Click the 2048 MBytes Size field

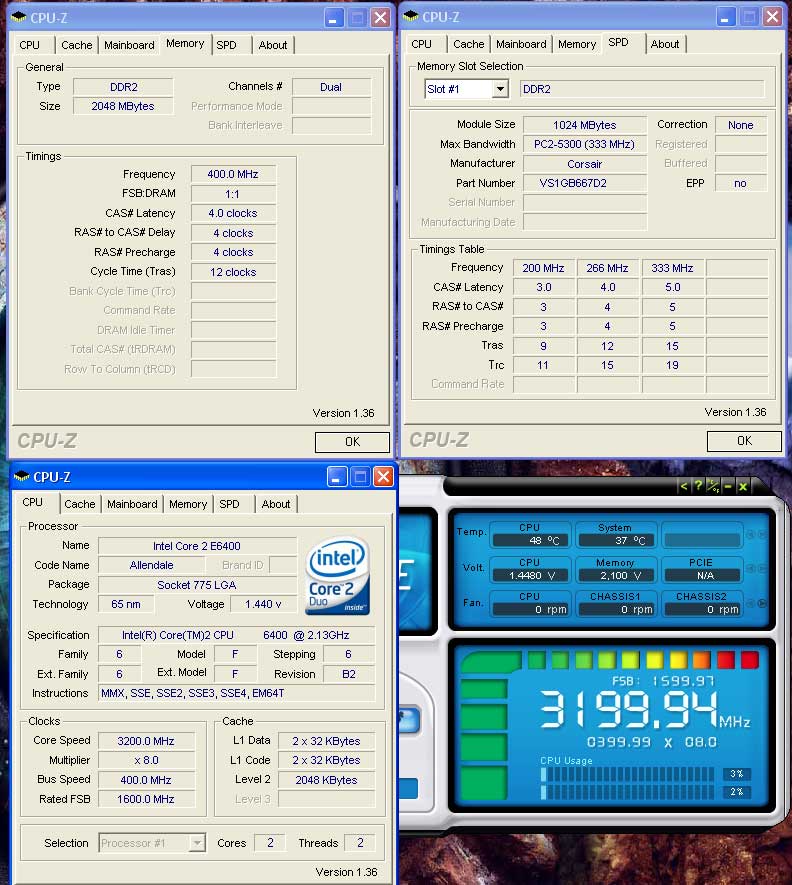click(x=123, y=106)
